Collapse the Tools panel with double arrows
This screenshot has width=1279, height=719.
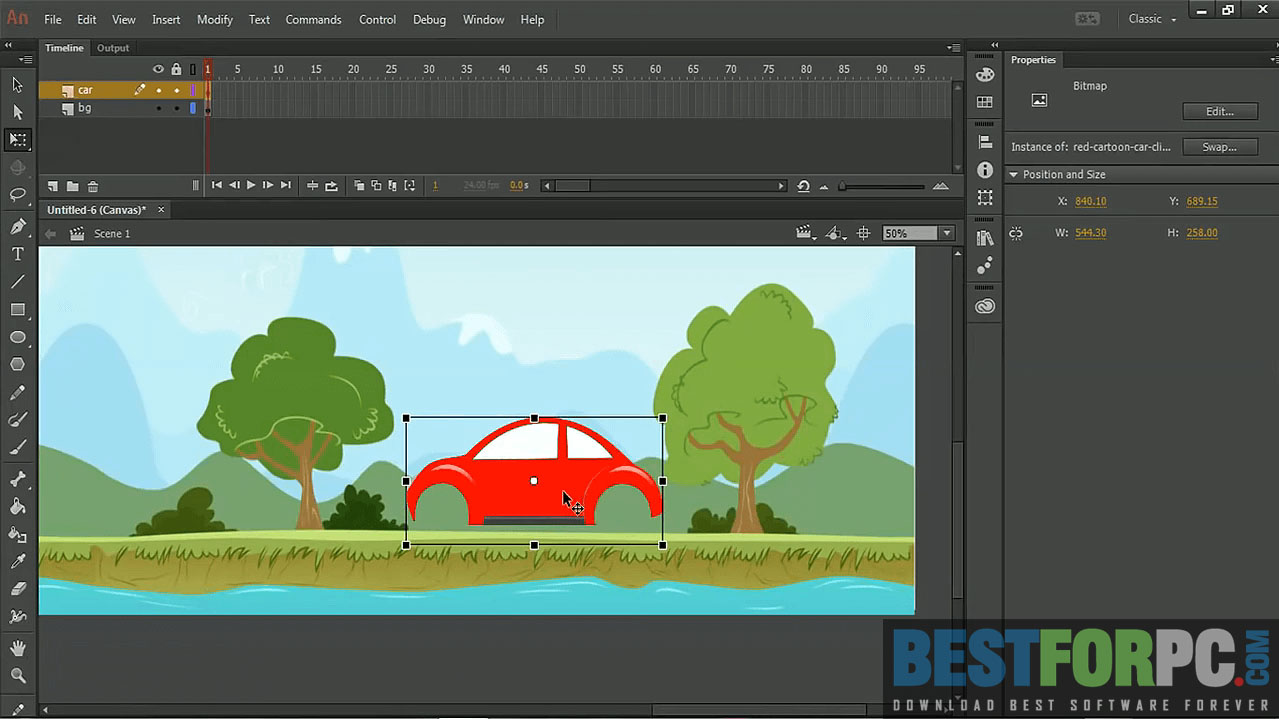[x=8, y=45]
